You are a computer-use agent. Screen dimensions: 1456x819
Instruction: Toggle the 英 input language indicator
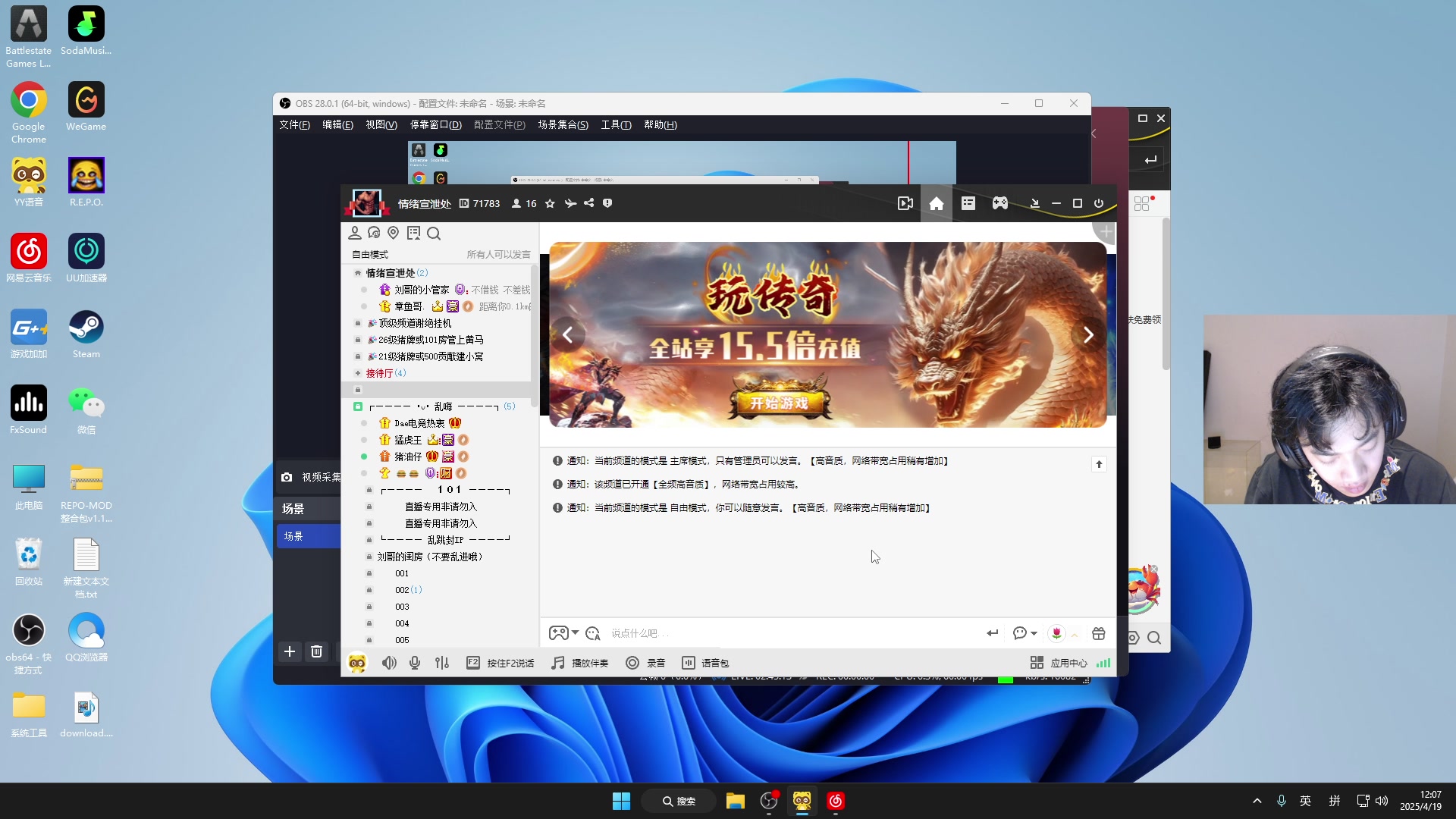click(x=1305, y=801)
